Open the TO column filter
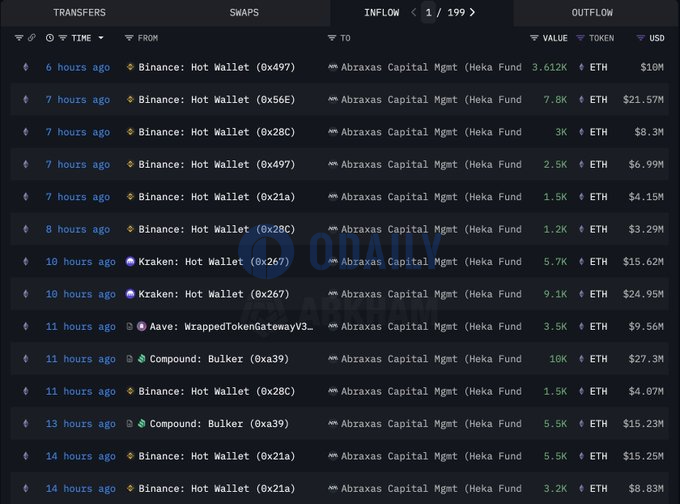The height and width of the screenshot is (504, 680). pyautogui.click(x=332, y=38)
